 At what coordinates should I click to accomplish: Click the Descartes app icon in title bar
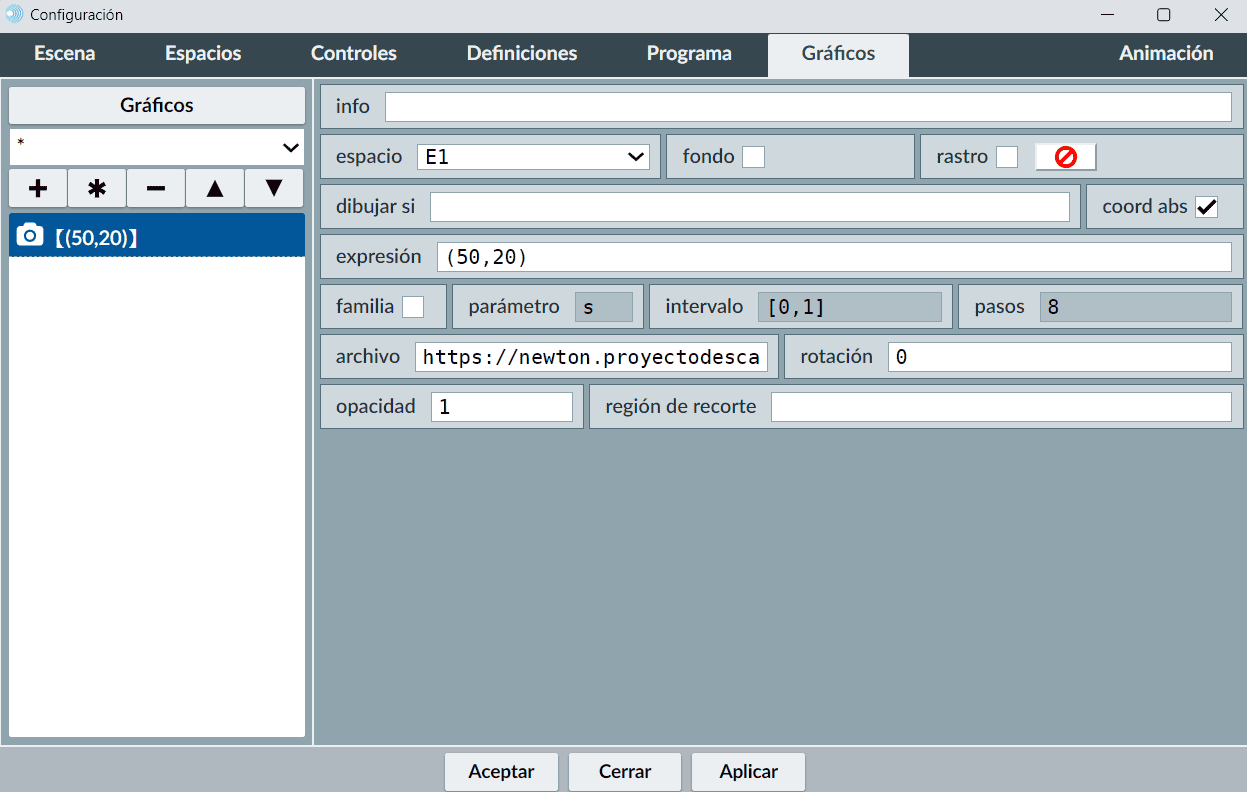coord(14,15)
